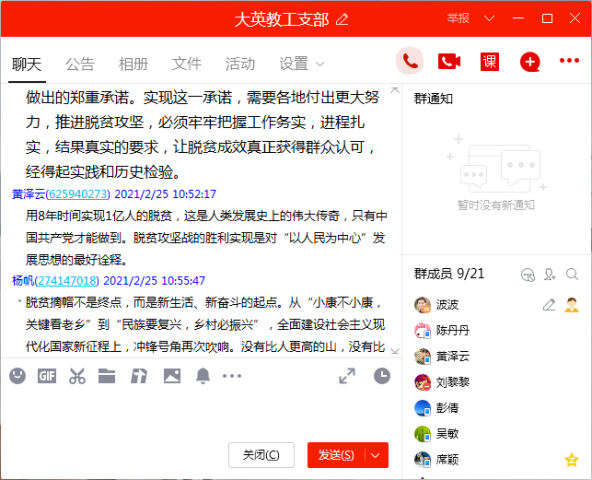Expand the message input area
This screenshot has width=592, height=480.
(x=347, y=376)
